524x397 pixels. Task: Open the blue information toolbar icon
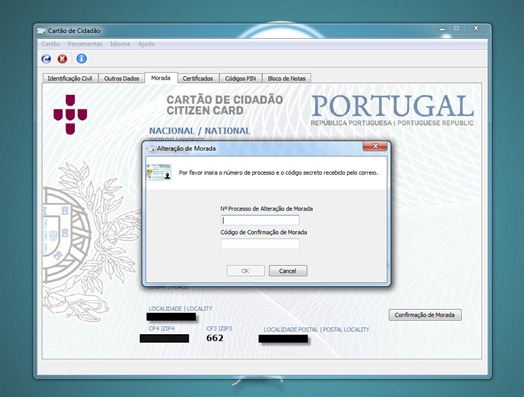click(82, 59)
